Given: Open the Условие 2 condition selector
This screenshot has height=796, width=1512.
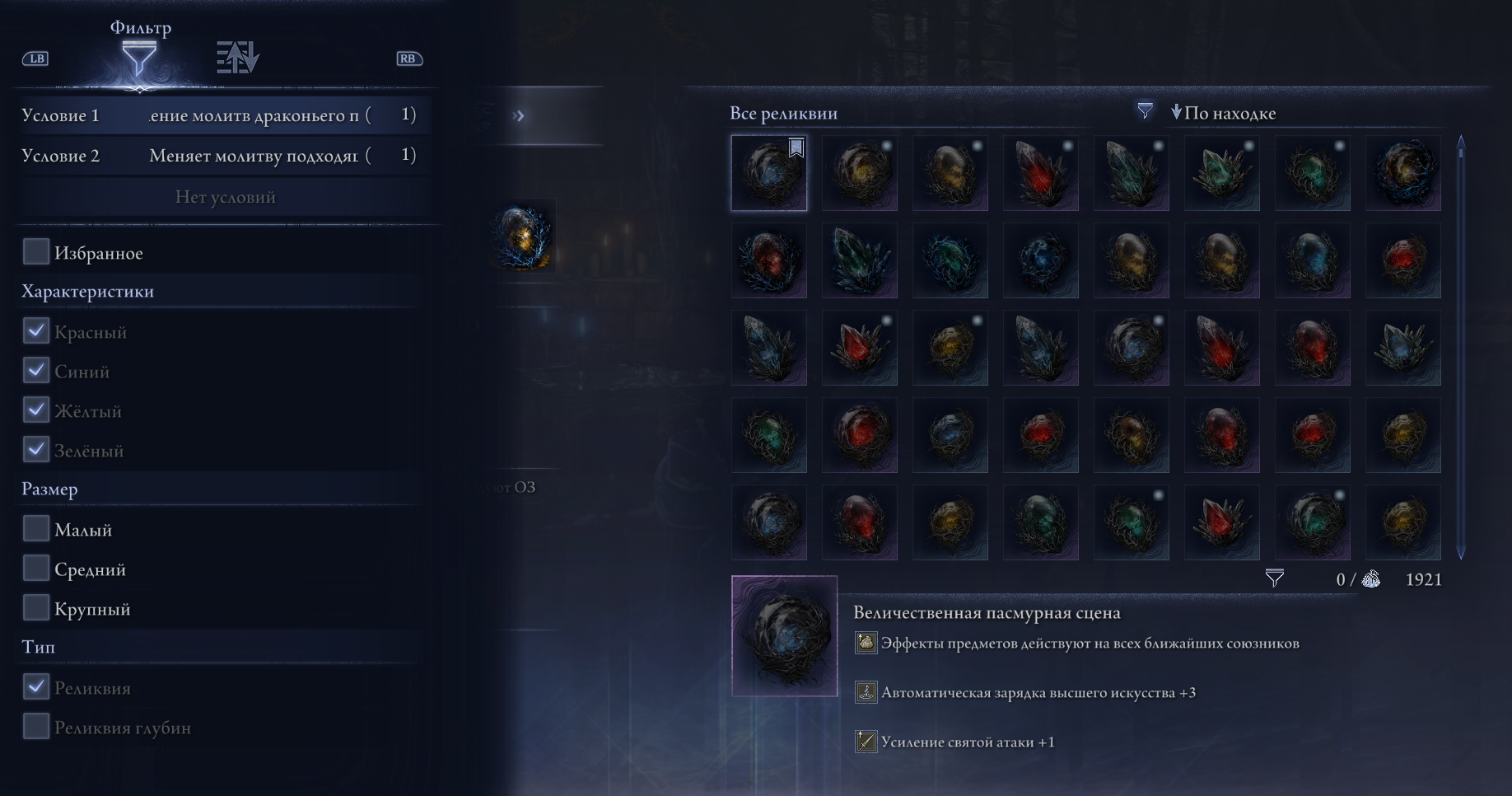Looking at the screenshot, I should [224, 156].
